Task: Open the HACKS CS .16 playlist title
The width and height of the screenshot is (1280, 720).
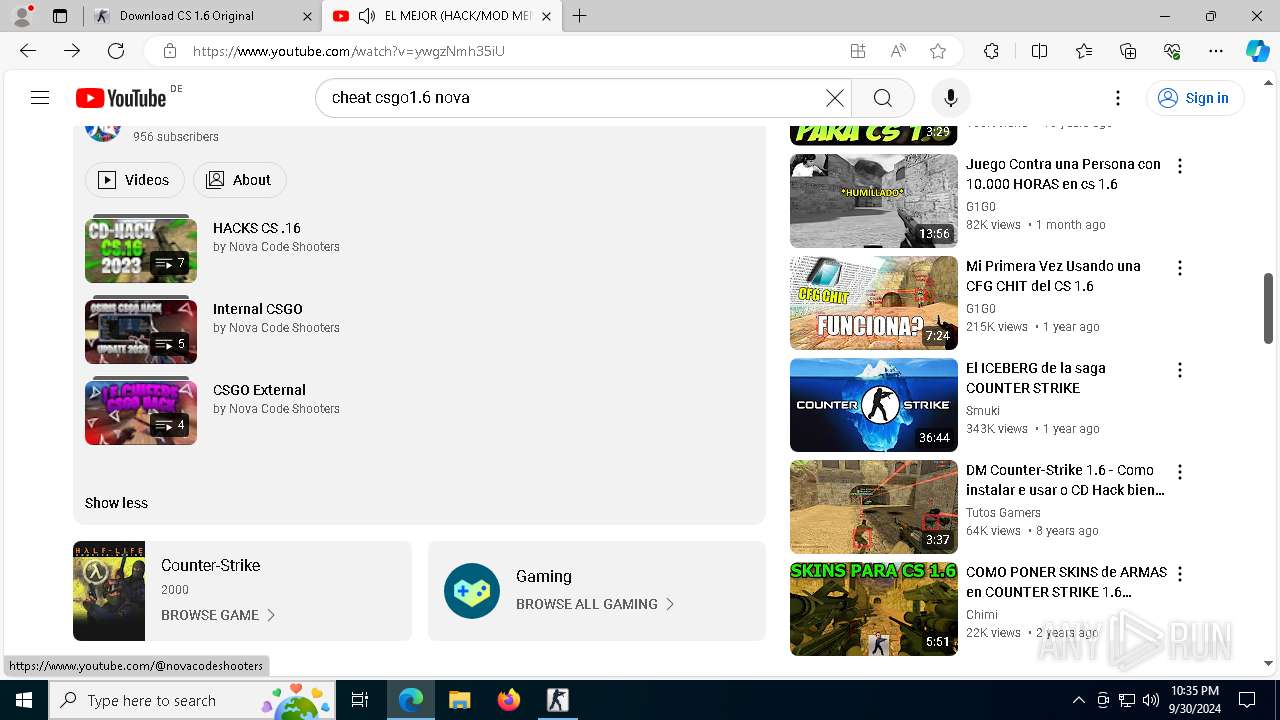Action: coord(257,228)
